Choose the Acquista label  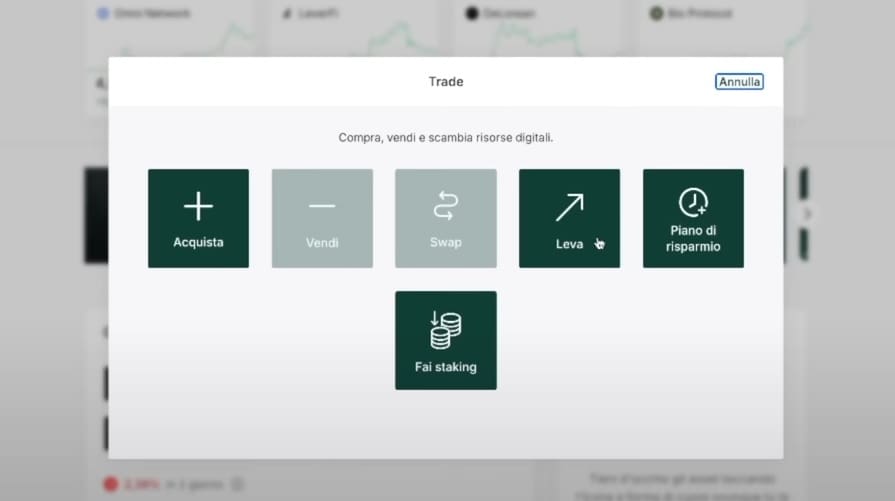(198, 243)
